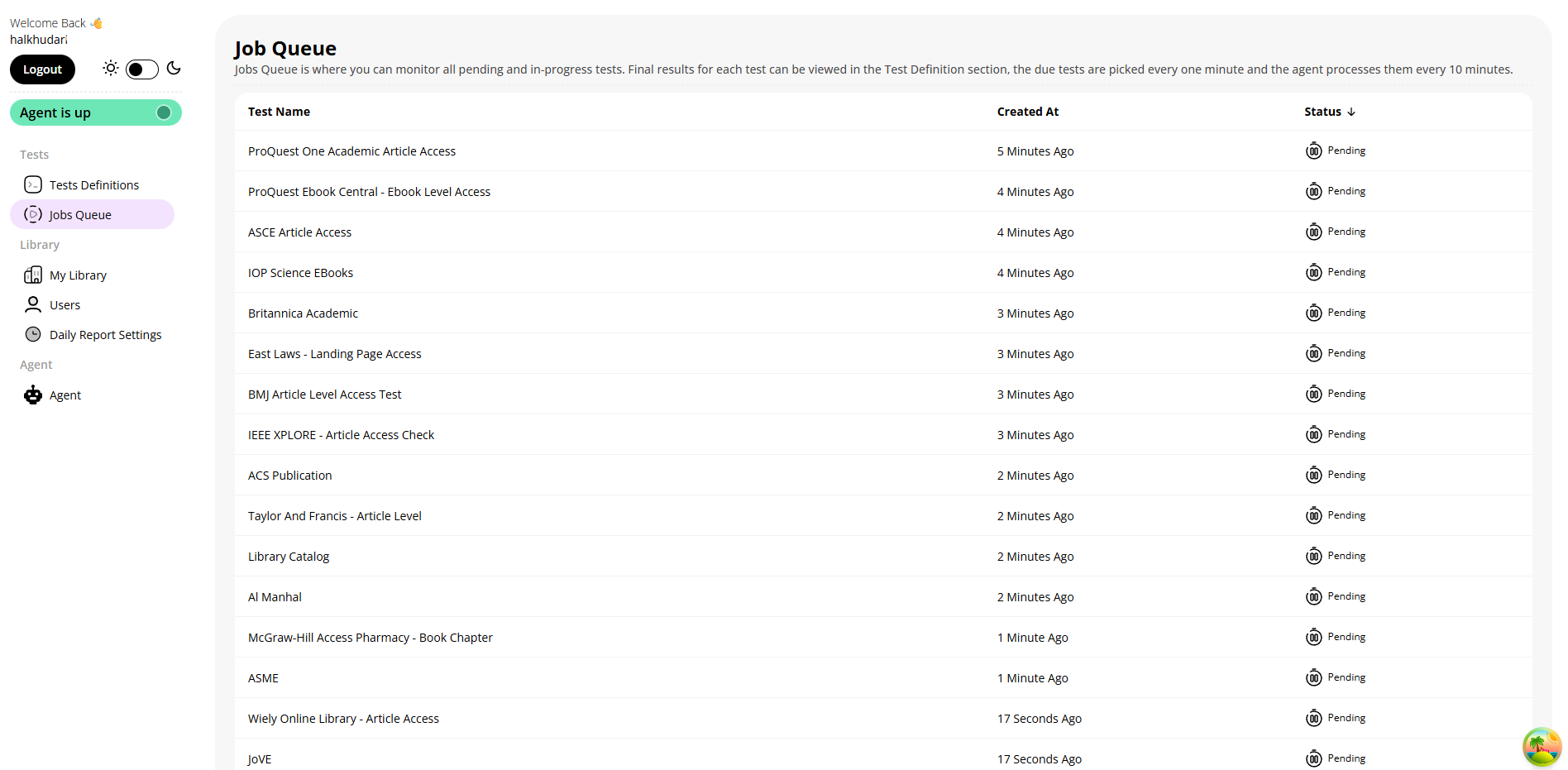Toggle the dark mode switch

click(142, 69)
